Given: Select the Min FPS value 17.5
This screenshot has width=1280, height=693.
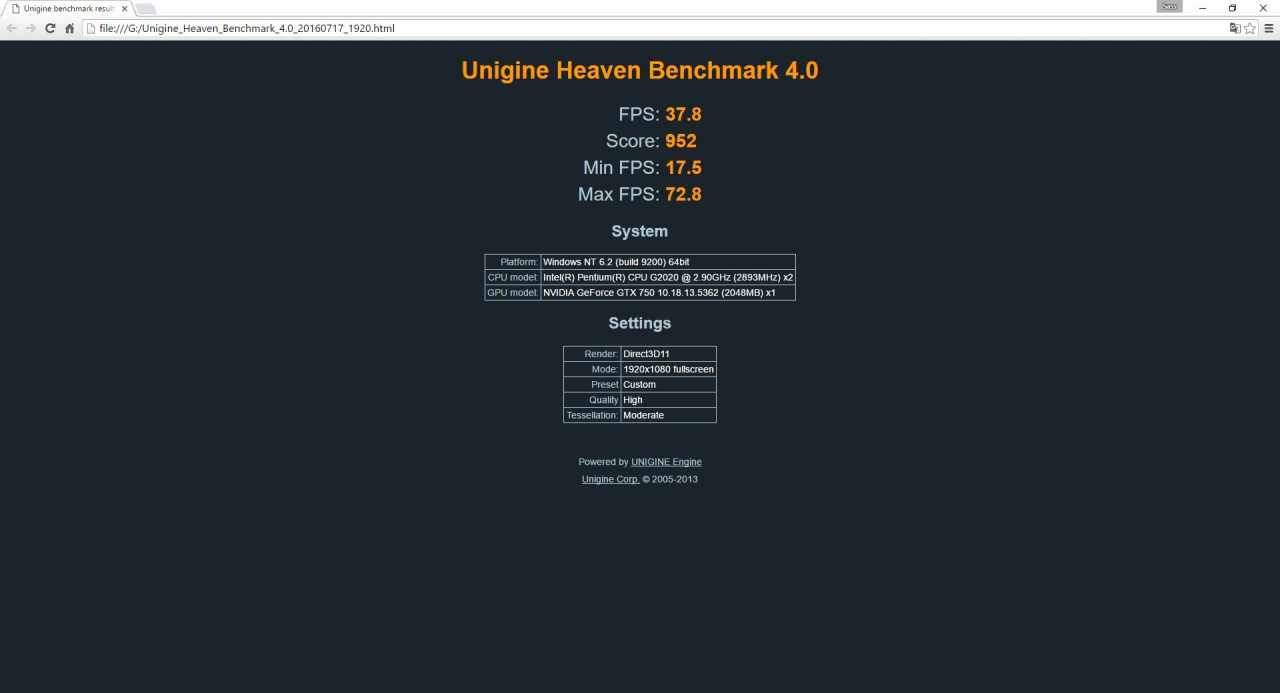Looking at the screenshot, I should [x=684, y=168].
